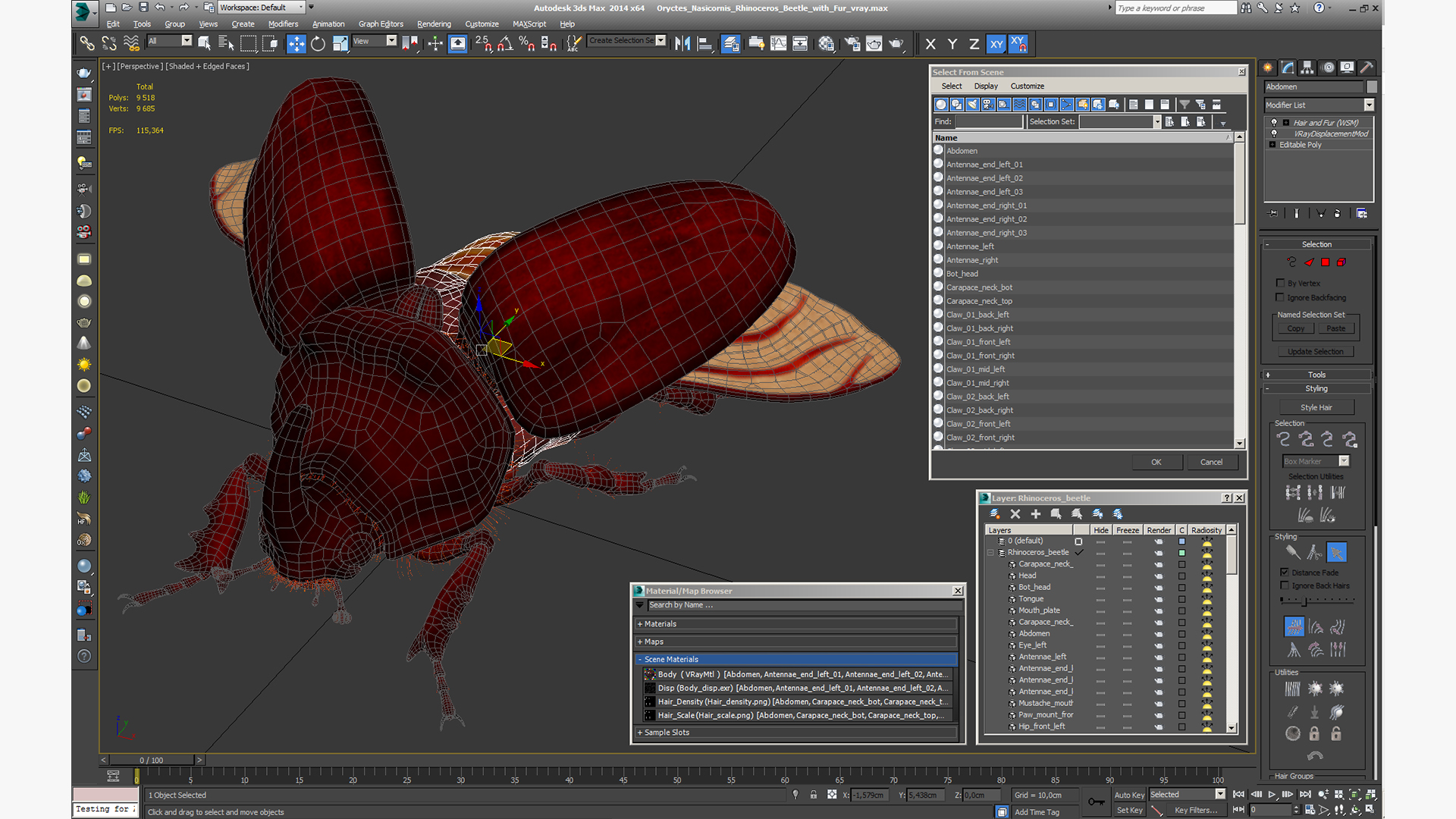Click the Mirror tool icon
This screenshot has width=1456, height=819.
click(682, 43)
